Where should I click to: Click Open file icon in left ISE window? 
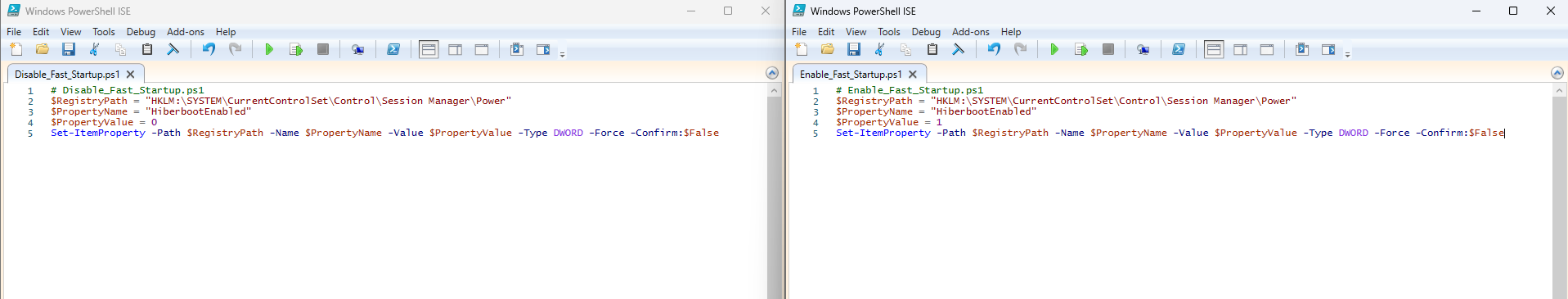(43, 50)
